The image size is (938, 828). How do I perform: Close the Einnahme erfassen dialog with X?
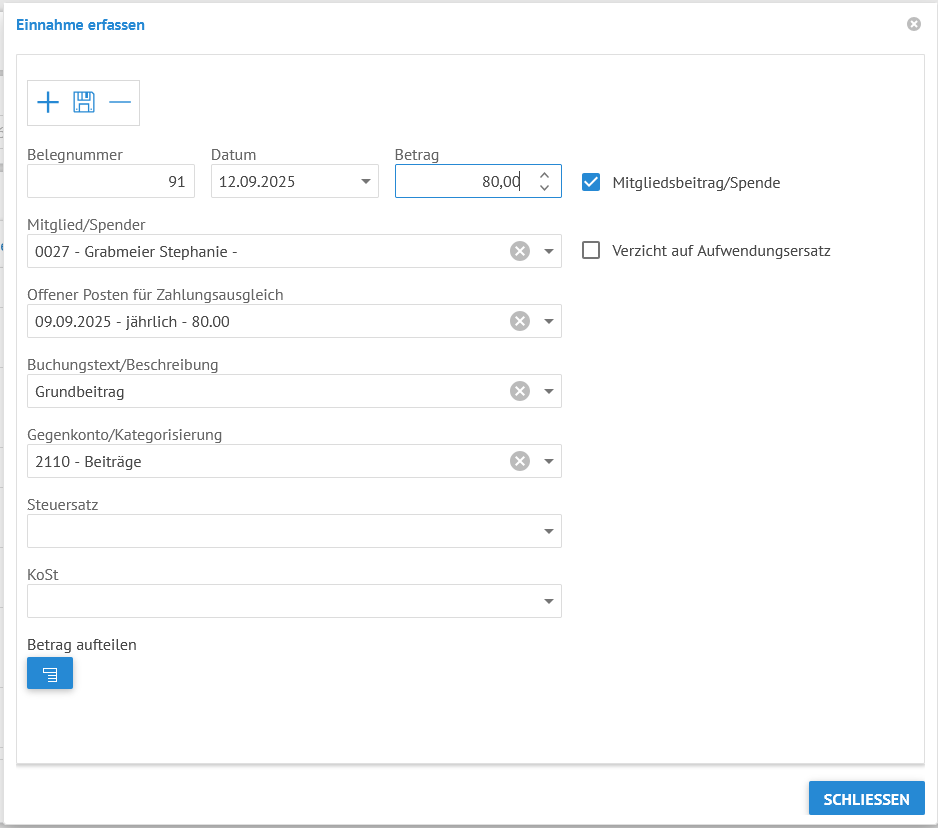coord(913,24)
